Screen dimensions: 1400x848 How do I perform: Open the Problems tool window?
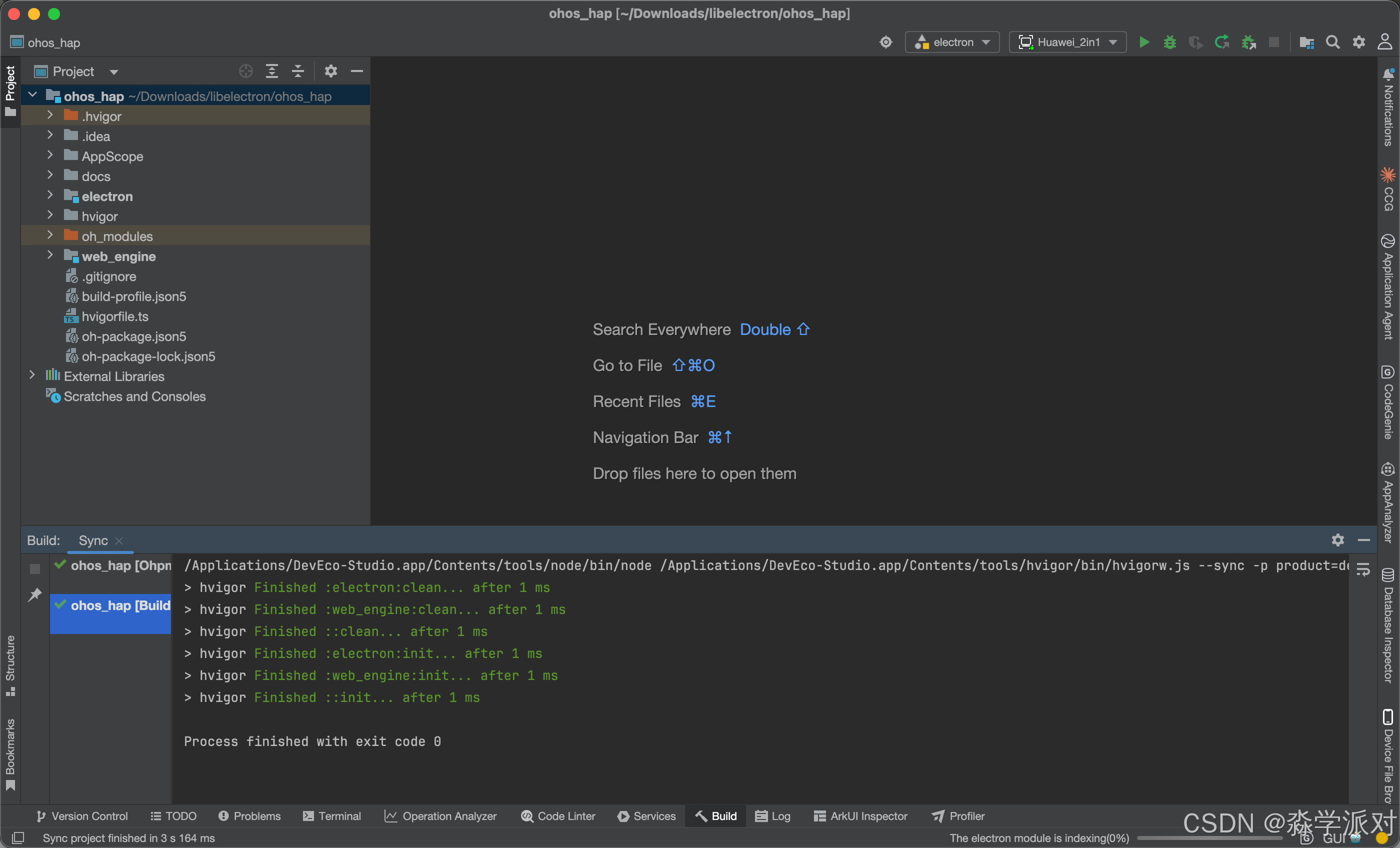click(x=249, y=816)
